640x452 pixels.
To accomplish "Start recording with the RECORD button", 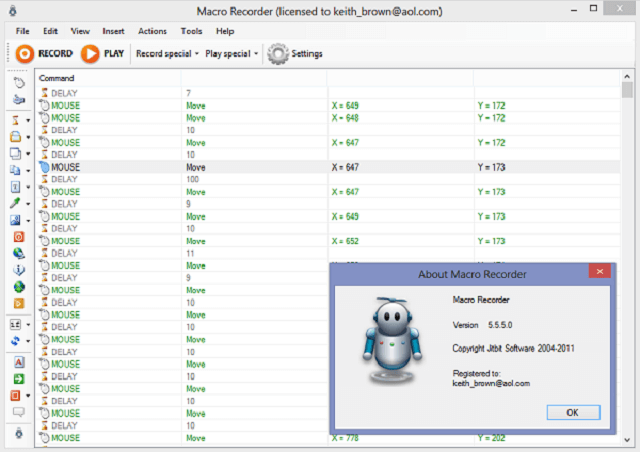I will click(x=44, y=53).
